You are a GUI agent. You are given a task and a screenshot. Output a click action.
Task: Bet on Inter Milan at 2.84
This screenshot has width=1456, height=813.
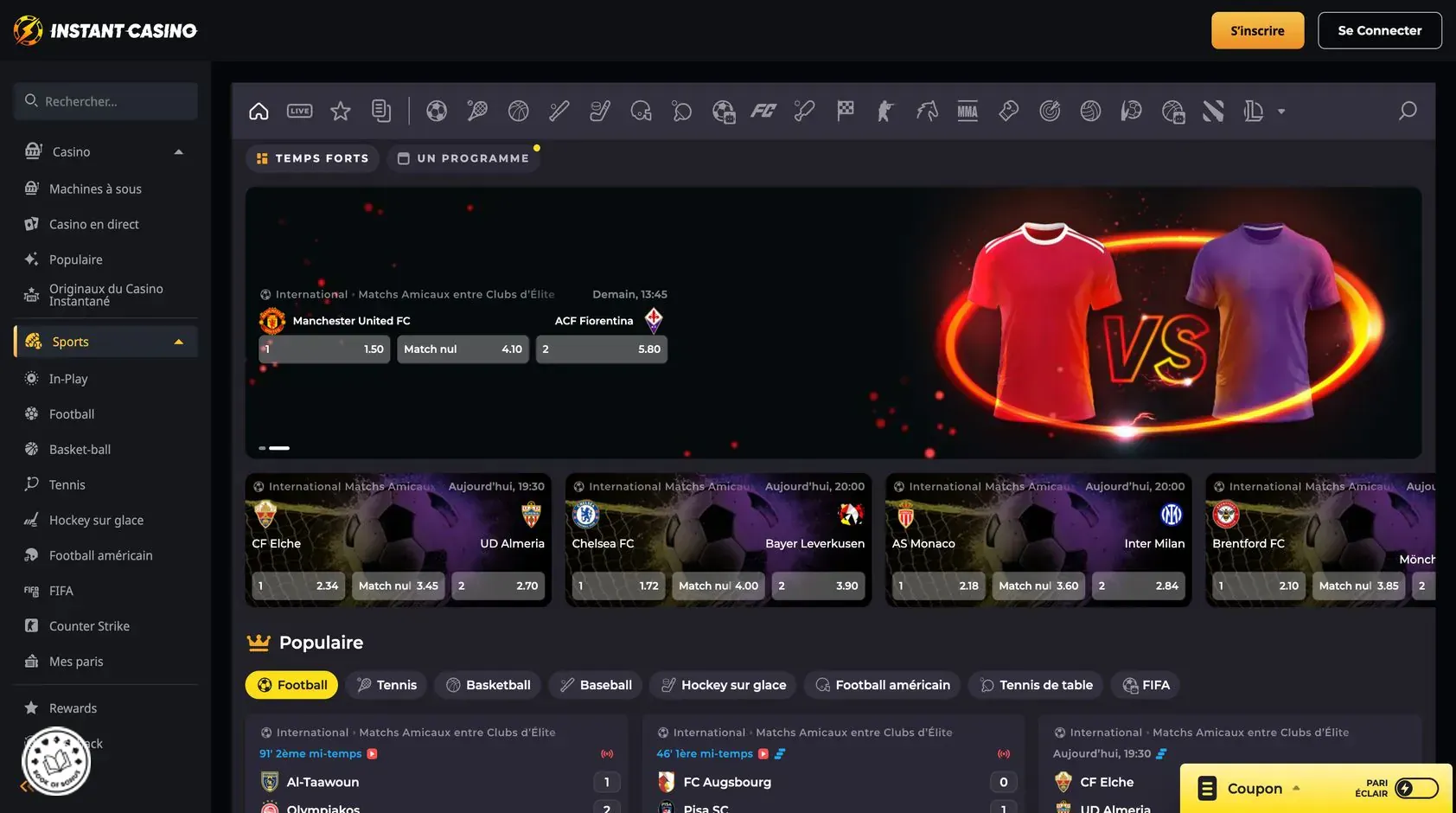[1139, 586]
